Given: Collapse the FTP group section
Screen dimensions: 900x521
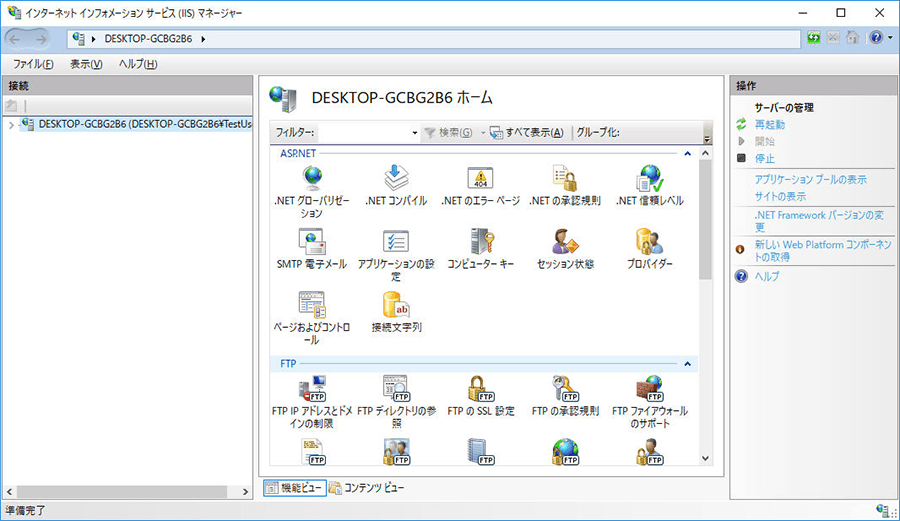Looking at the screenshot, I should [x=688, y=364].
